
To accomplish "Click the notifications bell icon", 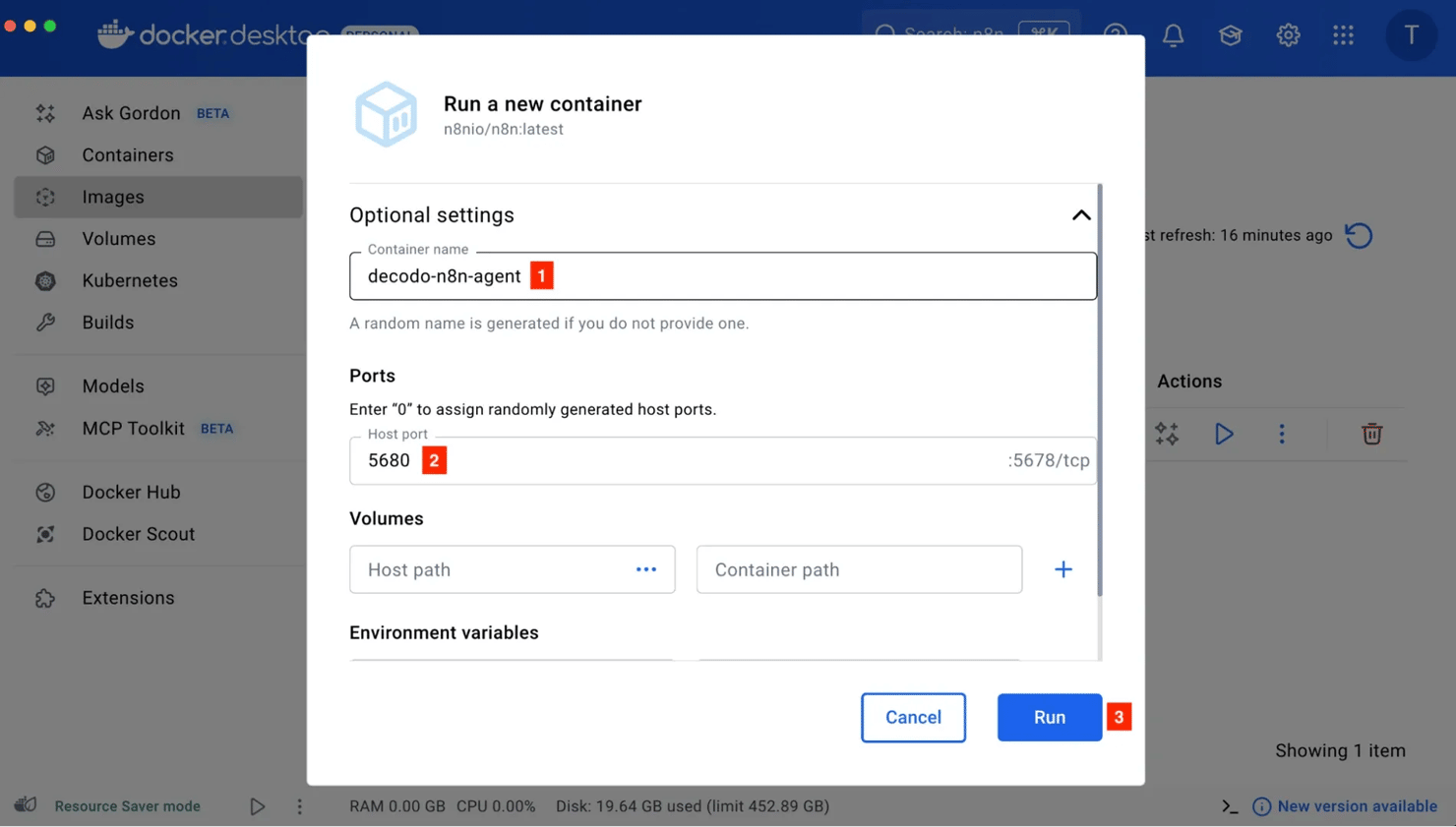I will (1173, 35).
